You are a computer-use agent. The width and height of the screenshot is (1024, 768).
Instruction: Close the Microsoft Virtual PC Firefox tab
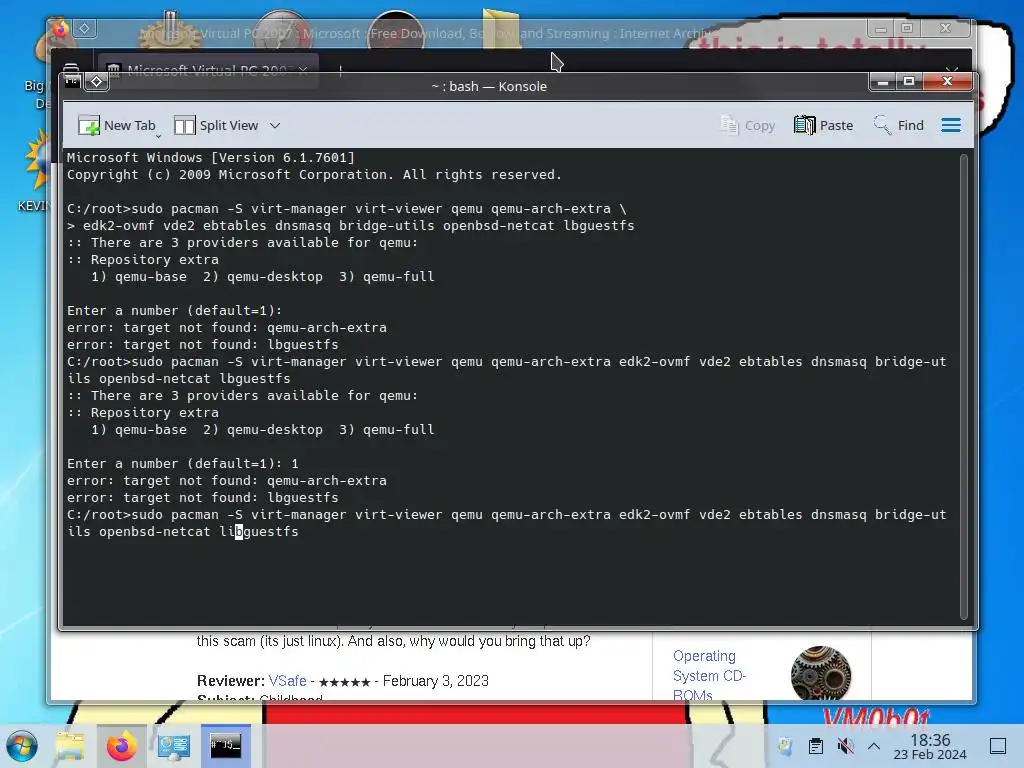coord(303,69)
